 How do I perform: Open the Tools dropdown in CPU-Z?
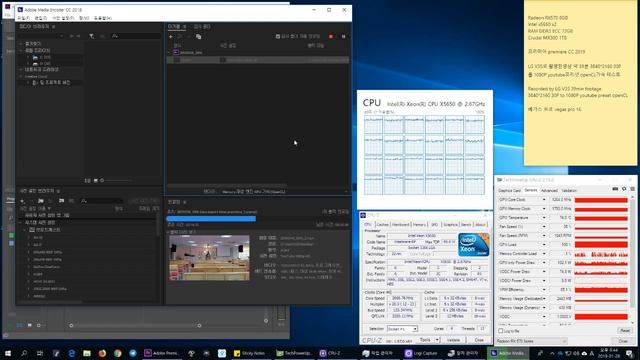pos(429,340)
